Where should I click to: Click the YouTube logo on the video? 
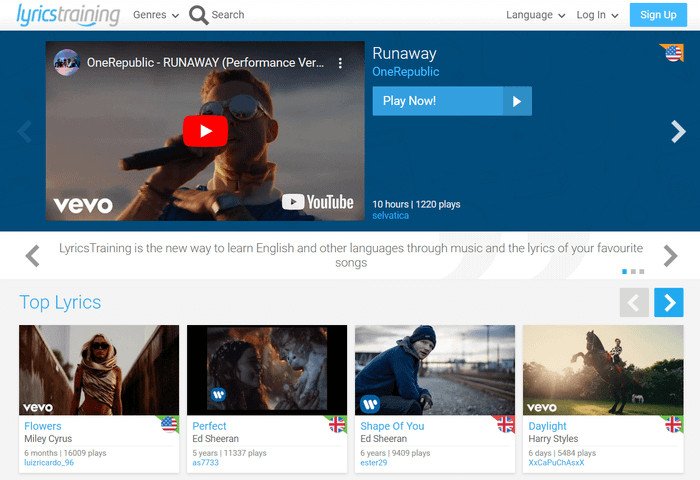(x=317, y=202)
